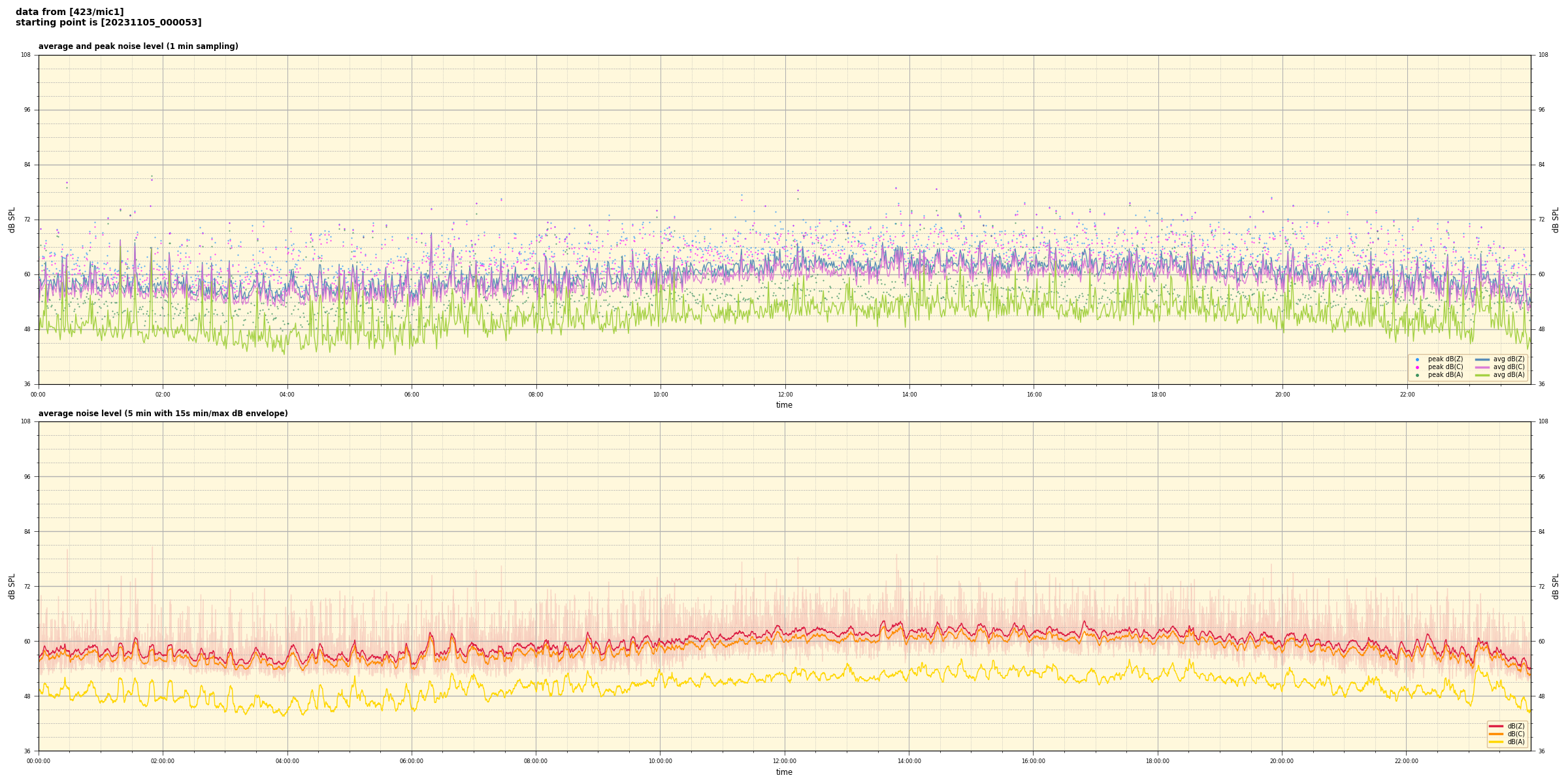Click the 02:00:00 tick on bottom chart
The width and height of the screenshot is (1568, 784).
pos(163,761)
